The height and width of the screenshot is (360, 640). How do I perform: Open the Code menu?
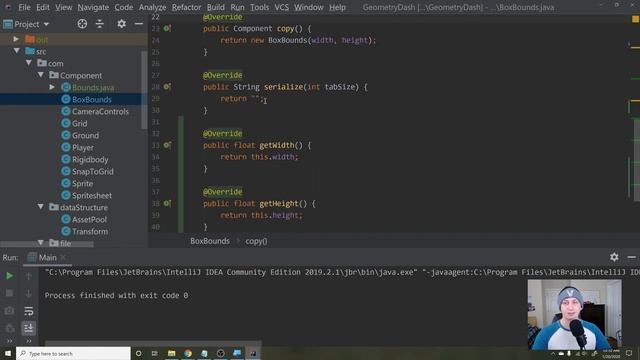click(x=124, y=7)
